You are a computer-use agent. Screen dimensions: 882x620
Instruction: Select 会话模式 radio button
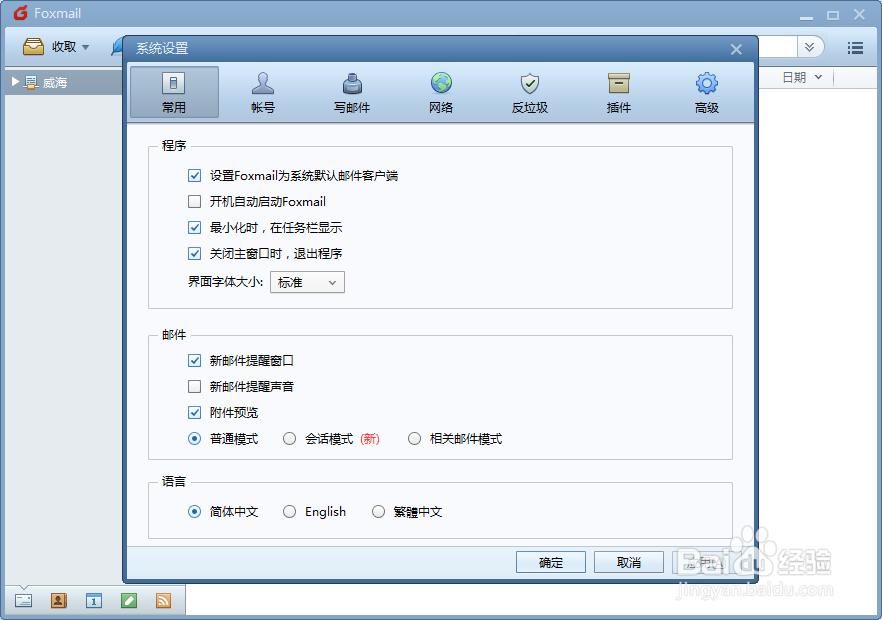(289, 438)
